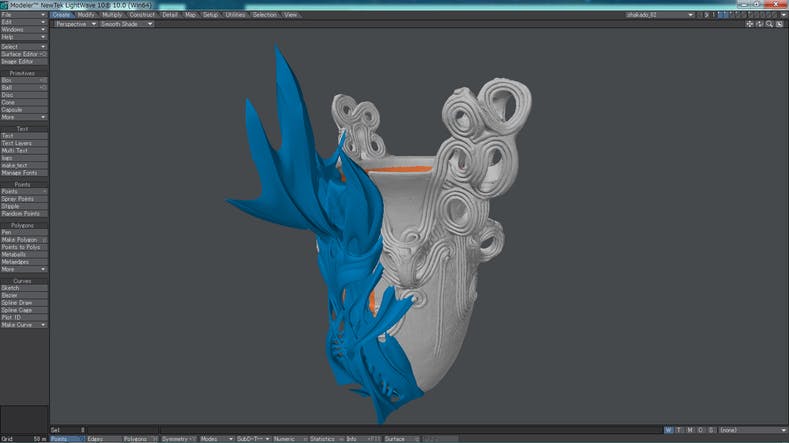Viewport: 789px width, 443px height.
Task: Open the Smooth Shade rendering dropdown
Action: [127, 24]
